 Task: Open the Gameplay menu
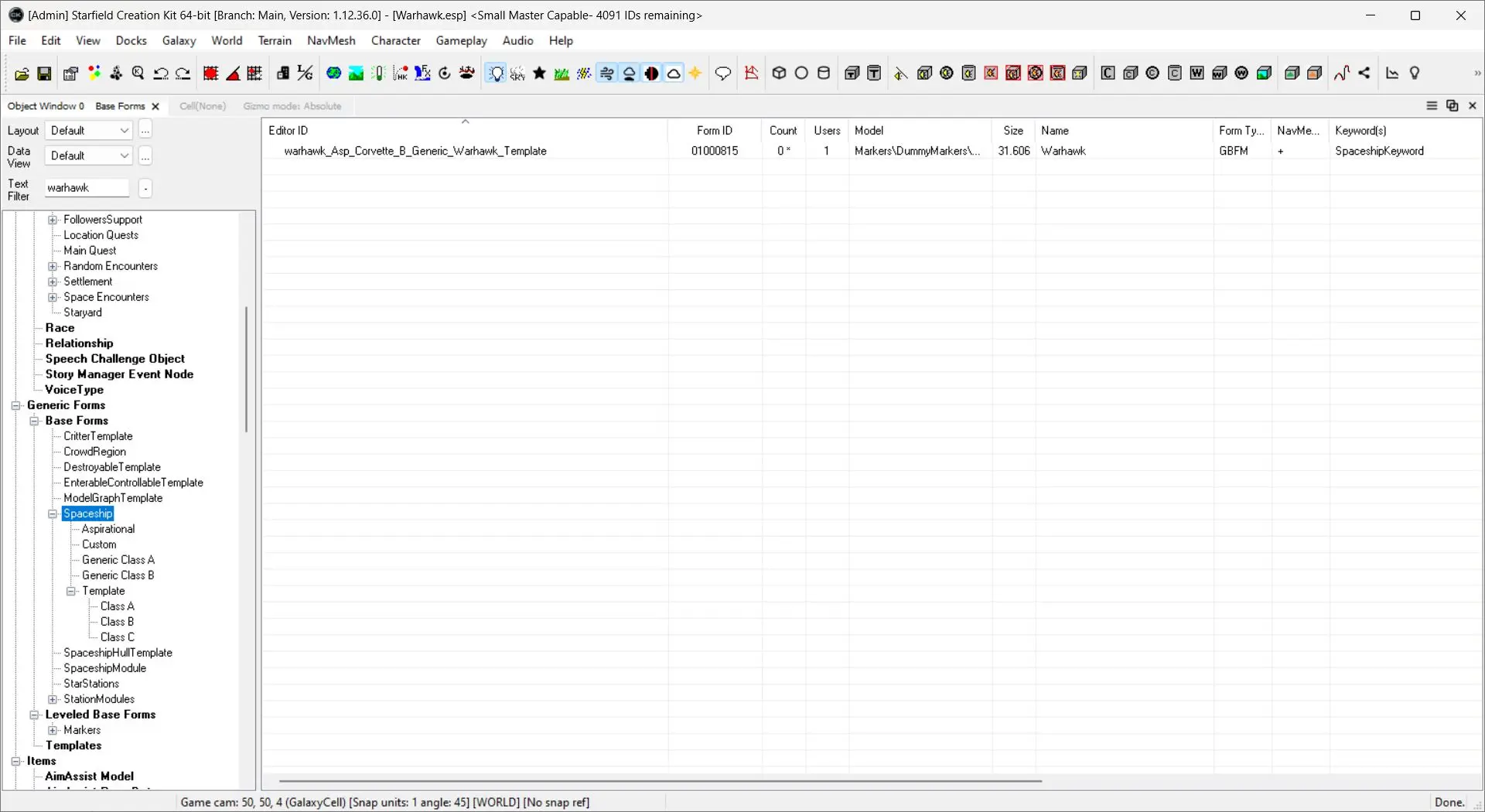[462, 41]
